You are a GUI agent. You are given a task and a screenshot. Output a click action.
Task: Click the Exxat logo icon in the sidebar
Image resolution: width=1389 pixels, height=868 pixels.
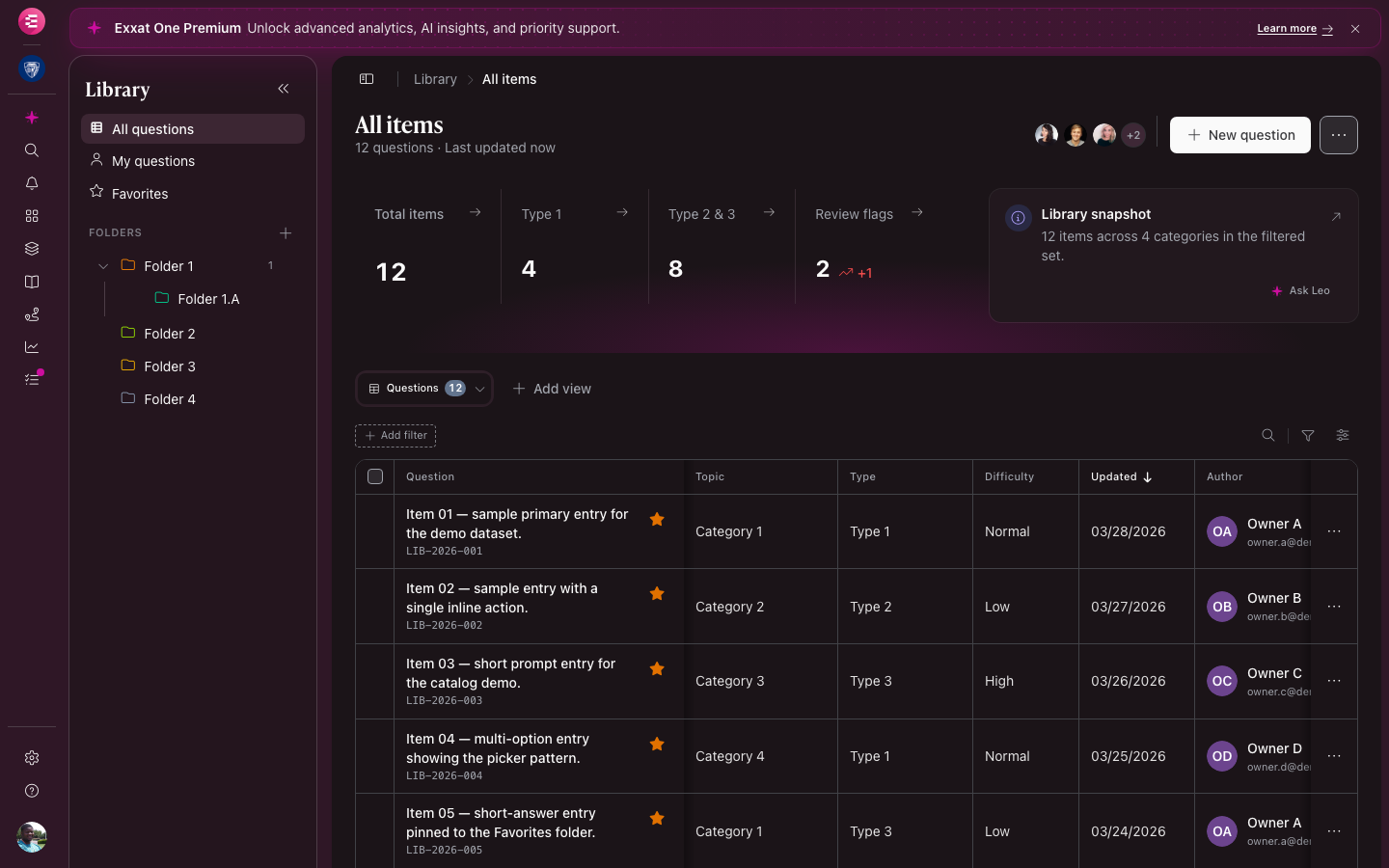(32, 20)
